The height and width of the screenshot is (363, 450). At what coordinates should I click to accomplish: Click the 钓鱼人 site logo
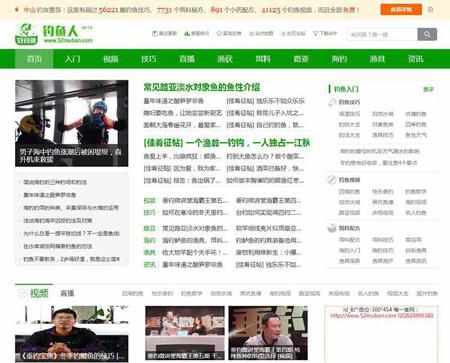click(x=54, y=34)
